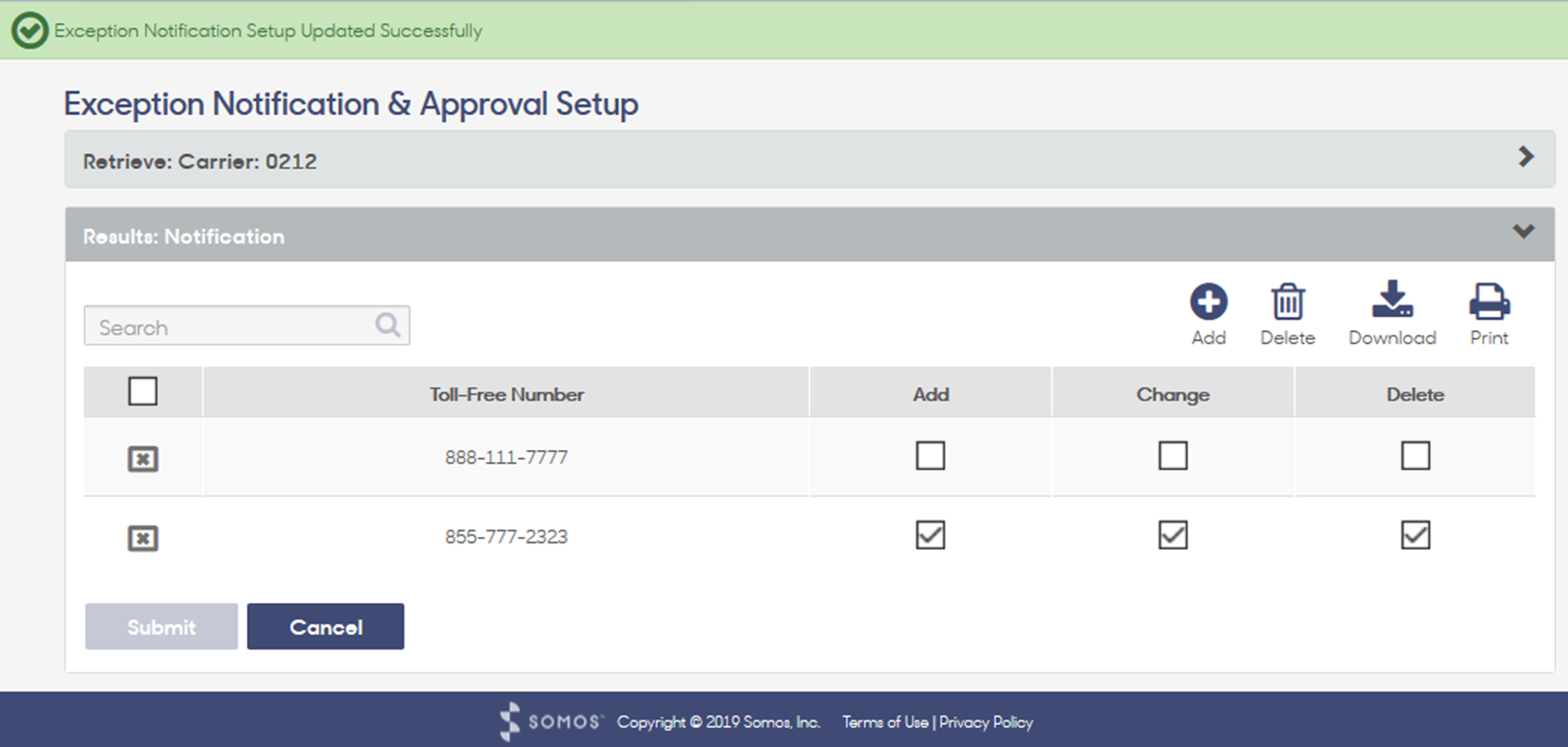Click the Copyright 2019 Somos, Inc. text
The width and height of the screenshot is (1568, 747).
(718, 722)
